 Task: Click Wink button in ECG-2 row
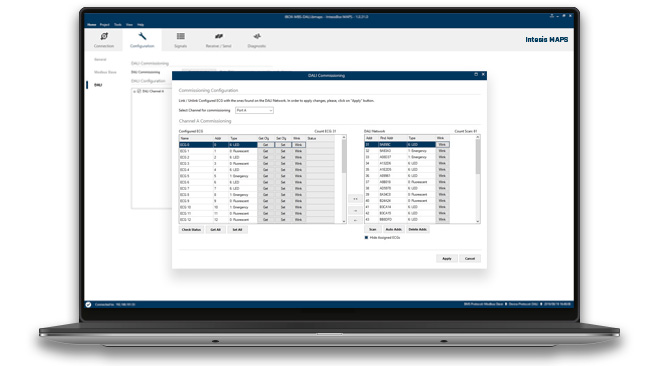click(298, 157)
